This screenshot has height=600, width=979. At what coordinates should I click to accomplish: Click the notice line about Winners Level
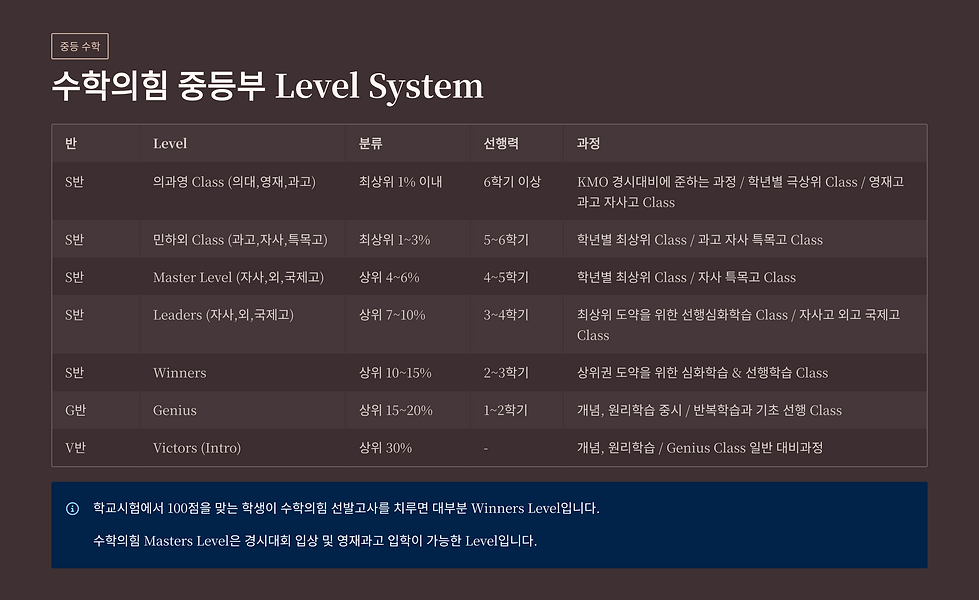click(347, 508)
